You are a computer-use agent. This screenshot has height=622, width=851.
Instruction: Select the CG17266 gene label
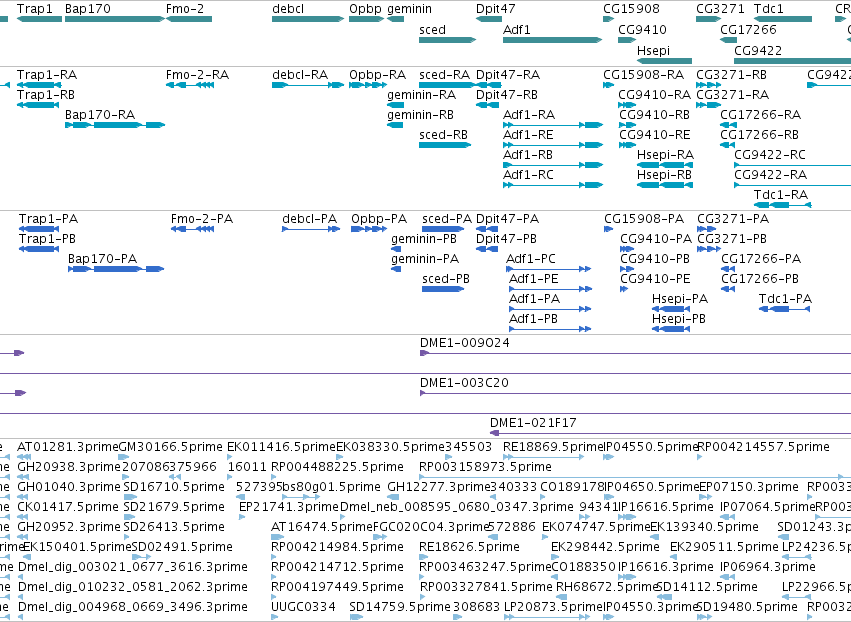click(x=748, y=29)
